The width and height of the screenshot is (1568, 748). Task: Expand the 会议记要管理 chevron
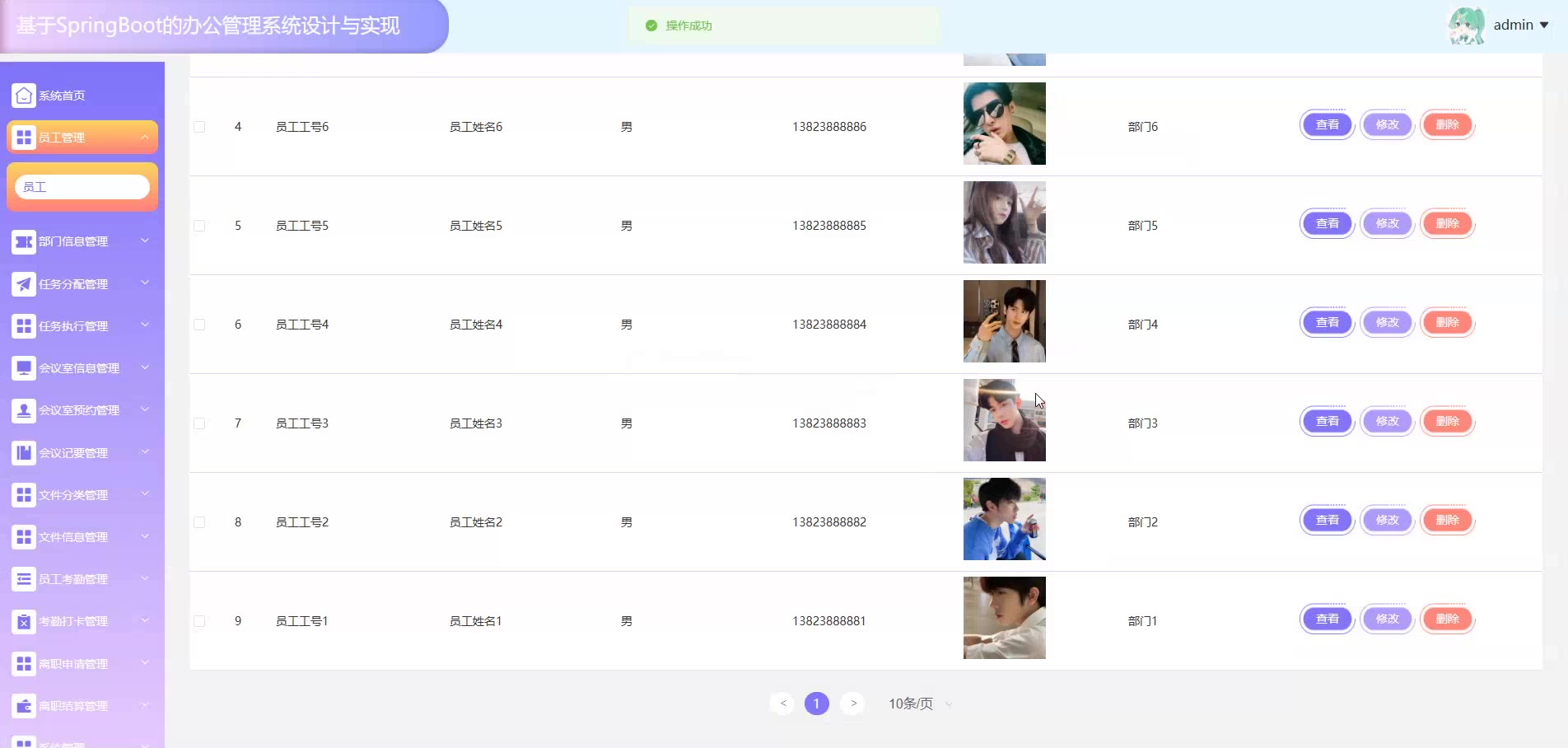(145, 451)
